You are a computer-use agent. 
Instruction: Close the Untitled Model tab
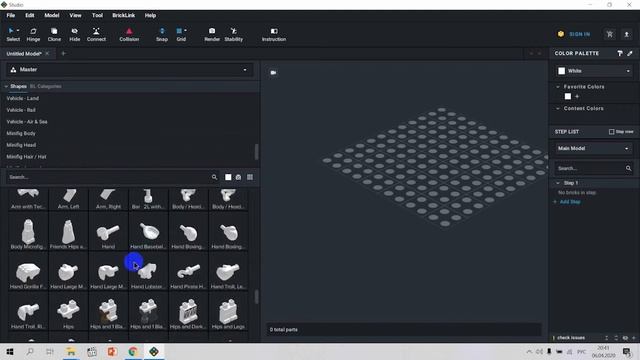[47, 53]
